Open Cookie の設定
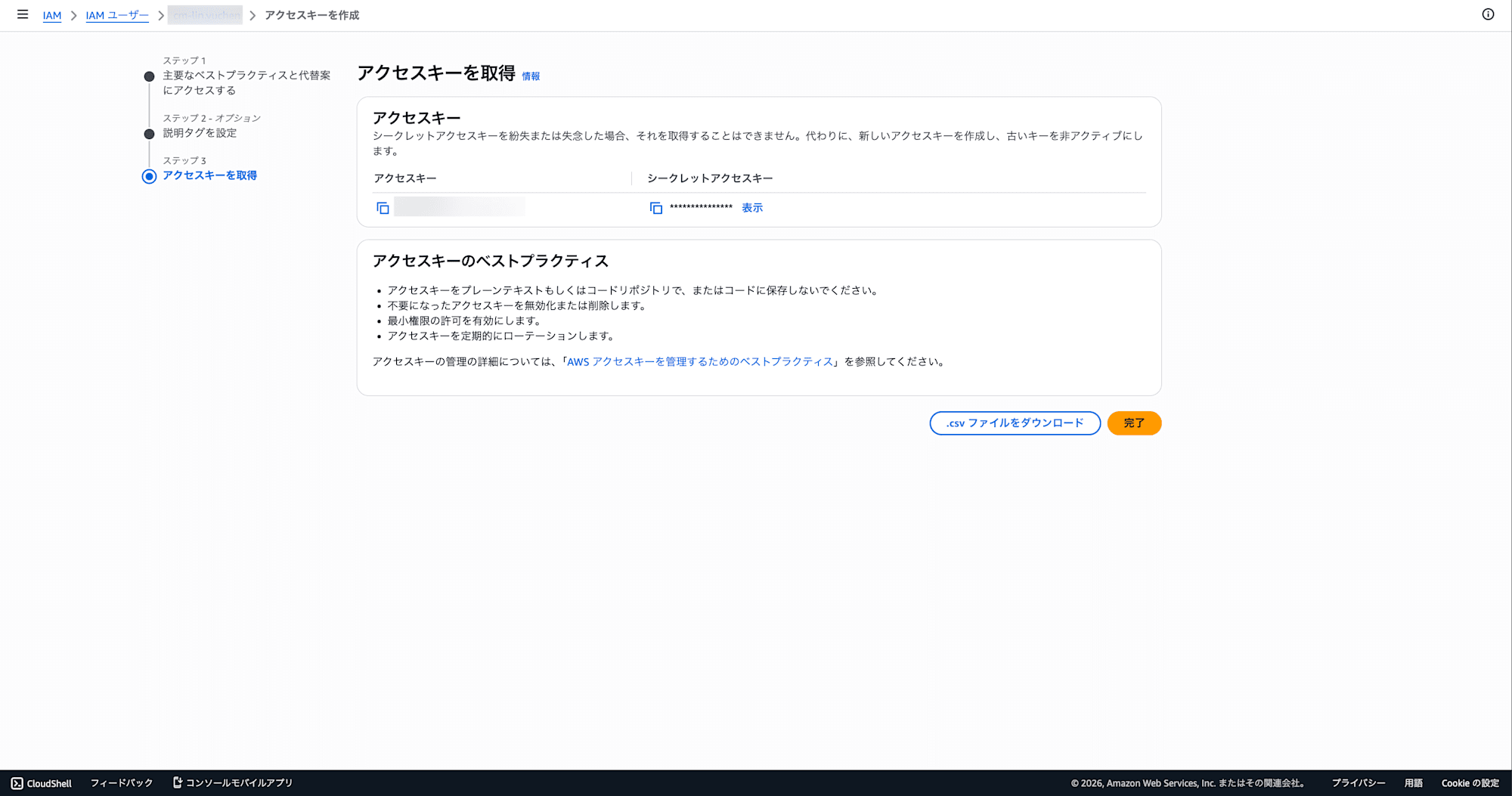The image size is (1512, 796). pos(1470,783)
